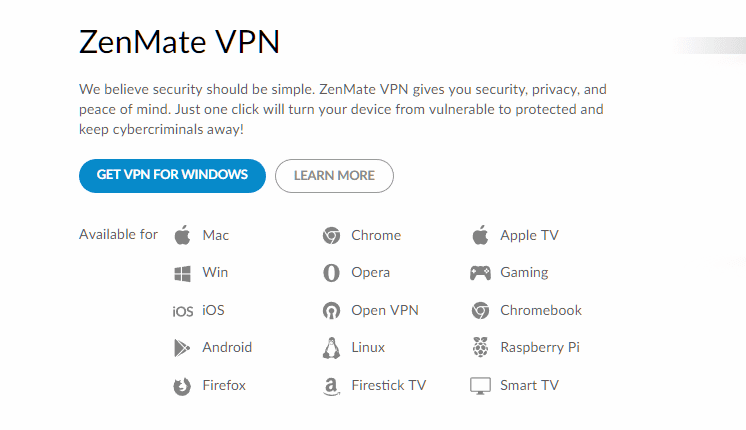746x430 pixels.
Task: Open the iOS platform link
Action: click(x=213, y=310)
